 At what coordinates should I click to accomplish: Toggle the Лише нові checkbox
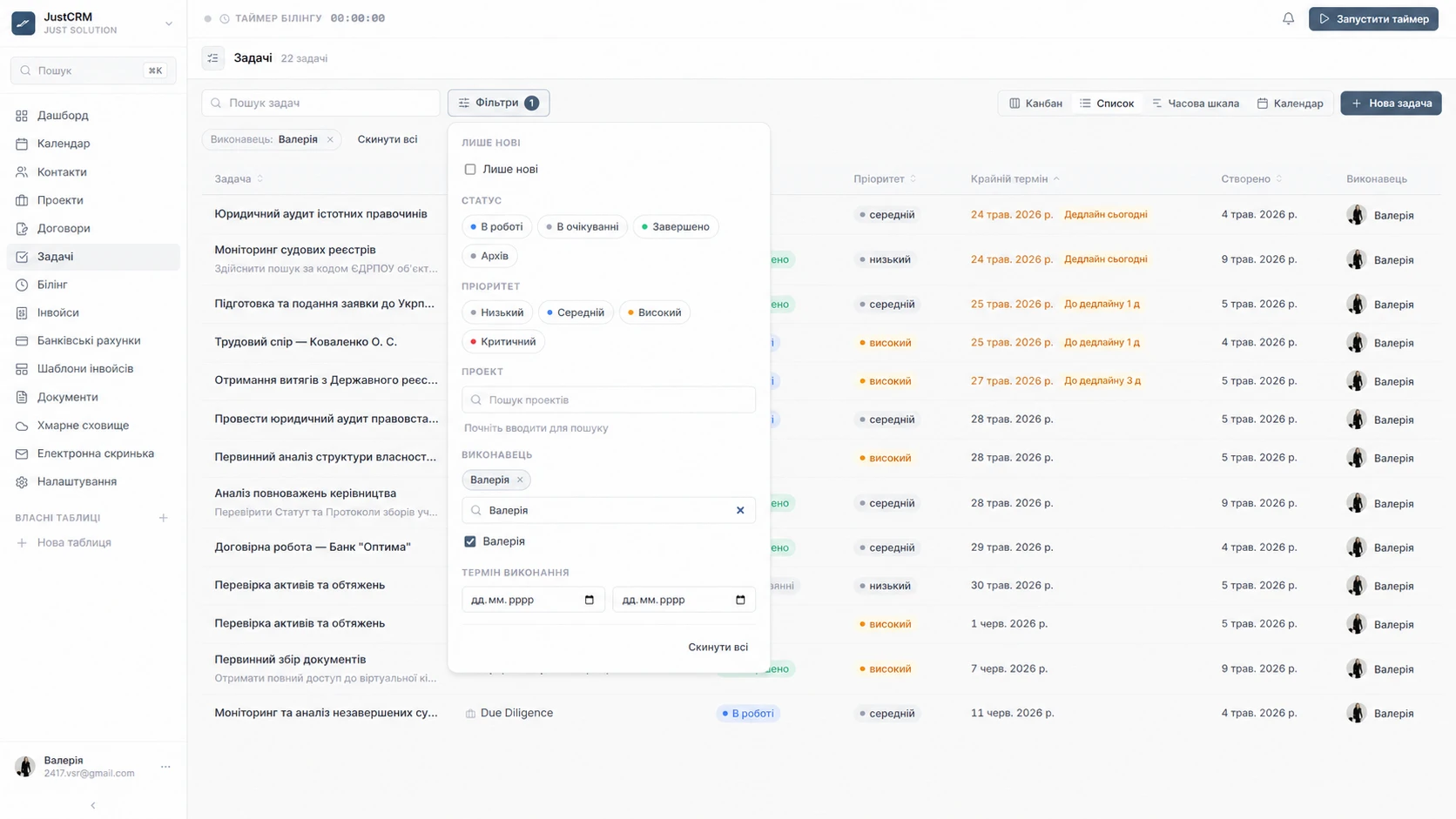click(x=470, y=169)
